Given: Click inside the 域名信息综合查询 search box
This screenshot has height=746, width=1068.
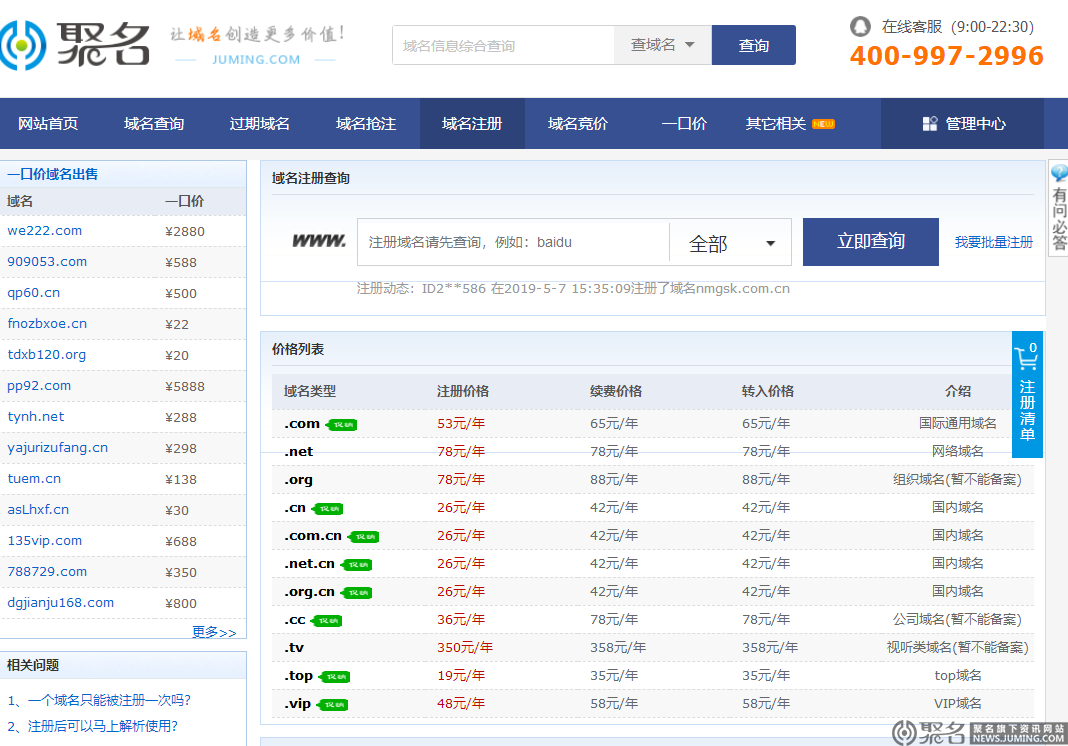Looking at the screenshot, I should click(x=500, y=45).
